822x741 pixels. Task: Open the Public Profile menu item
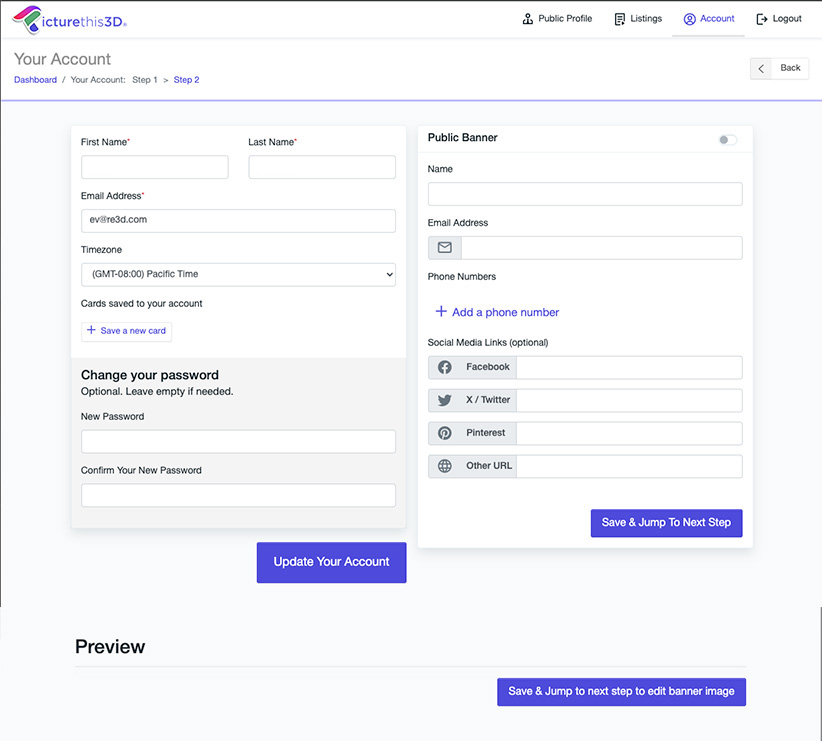(x=557, y=19)
